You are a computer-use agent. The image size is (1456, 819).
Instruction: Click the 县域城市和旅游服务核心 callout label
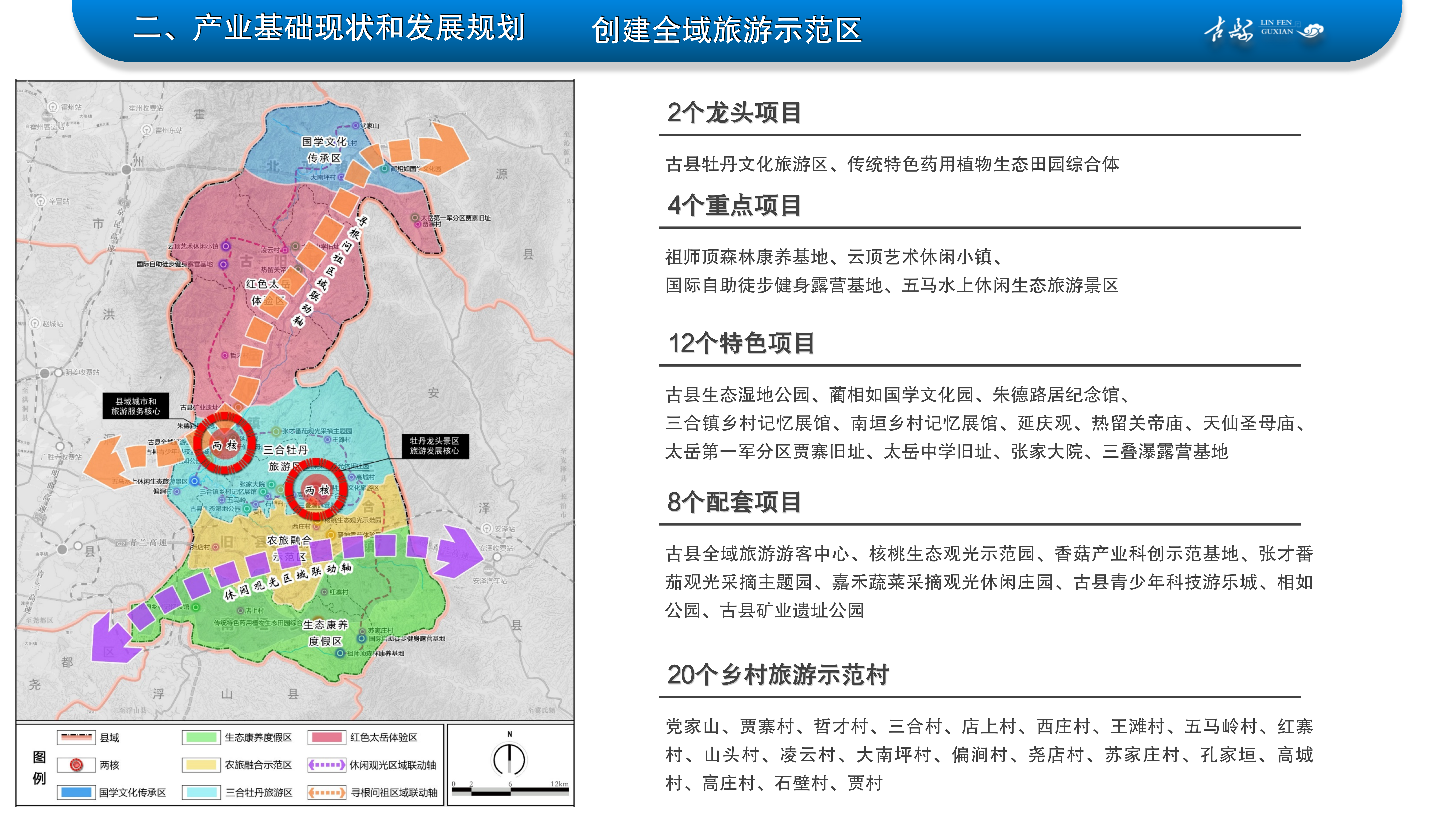pos(136,406)
